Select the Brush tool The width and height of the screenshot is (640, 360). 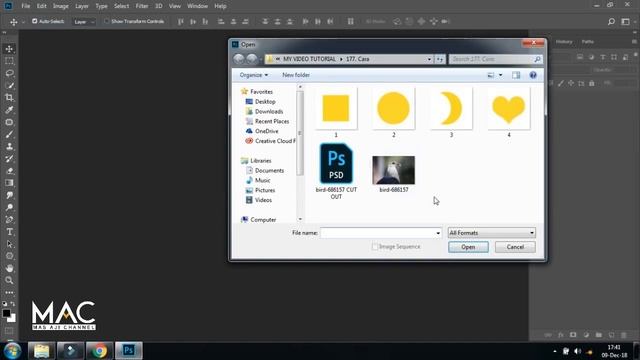point(9,134)
